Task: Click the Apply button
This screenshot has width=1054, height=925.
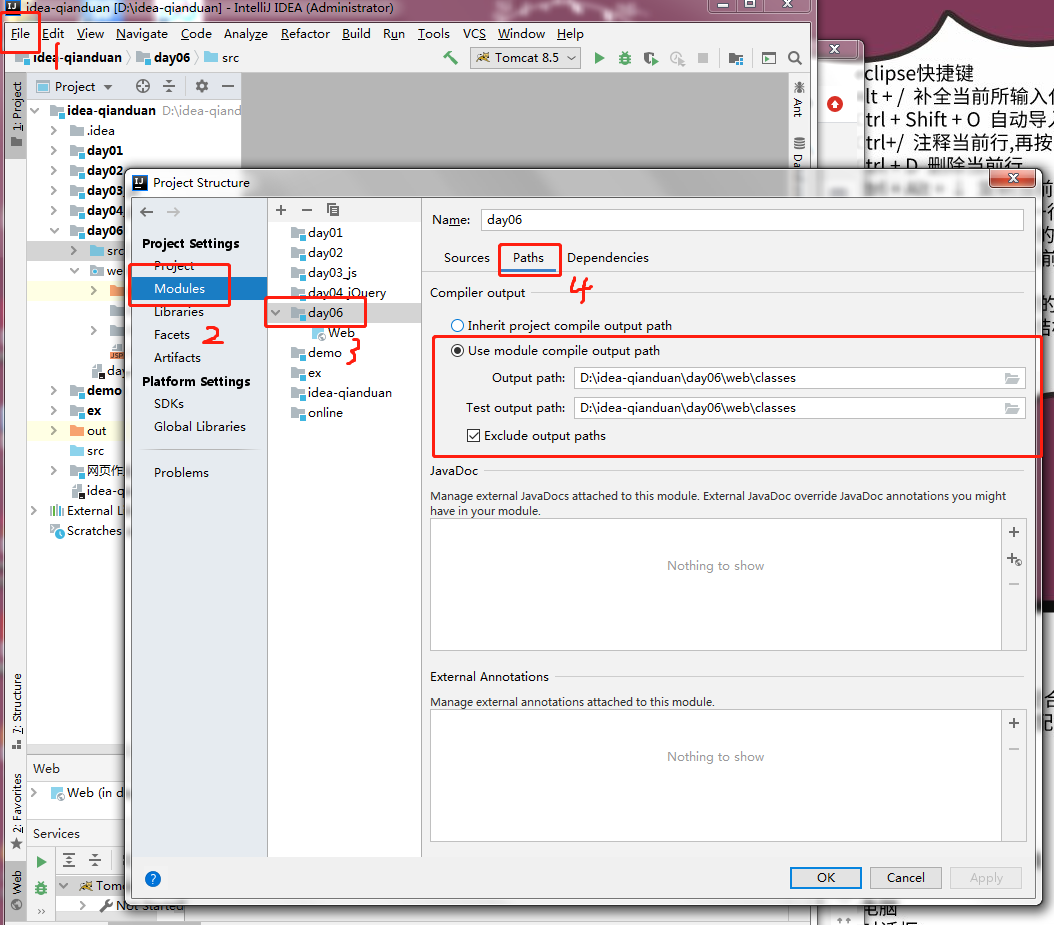Action: pyautogui.click(x=986, y=878)
